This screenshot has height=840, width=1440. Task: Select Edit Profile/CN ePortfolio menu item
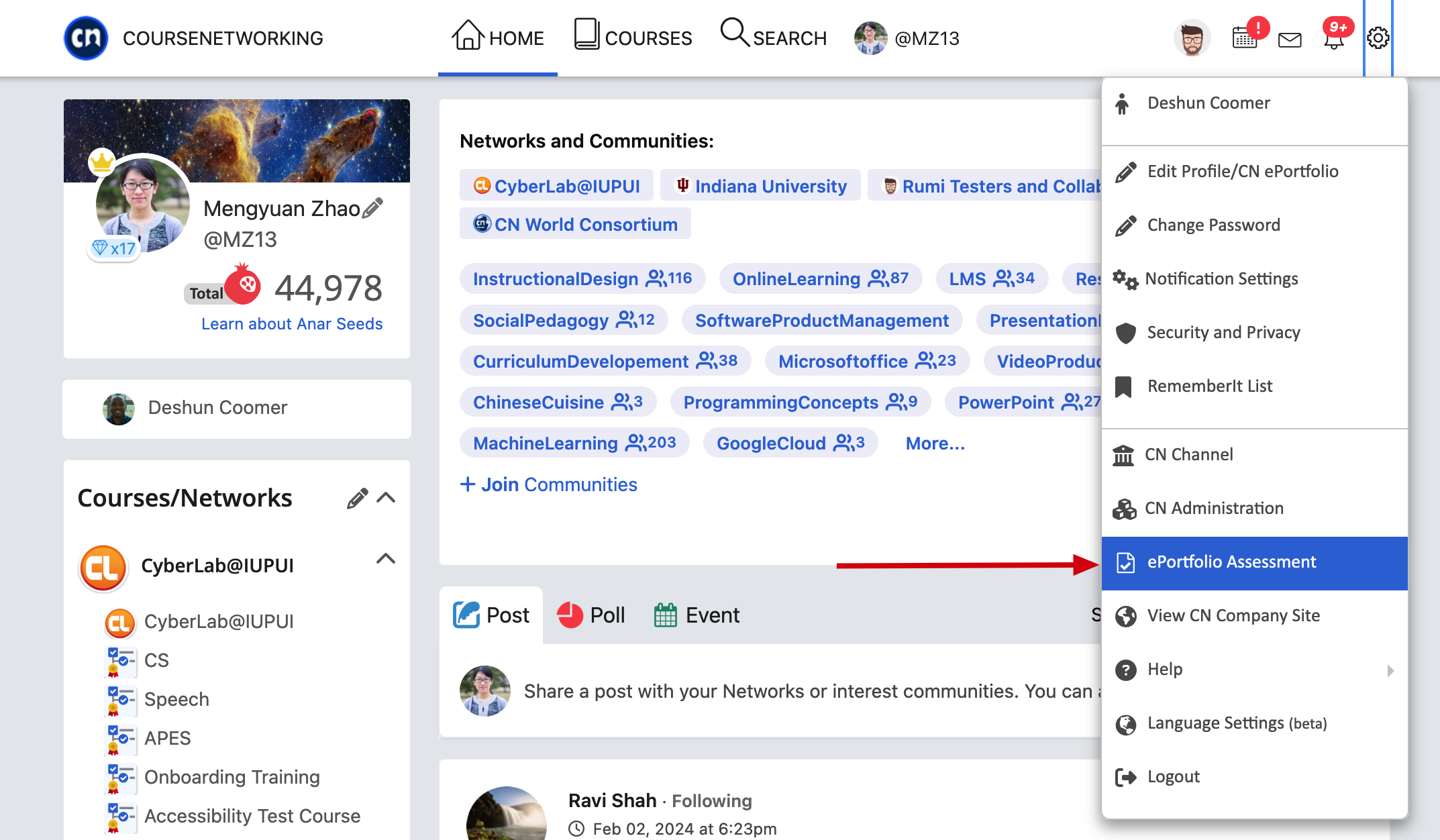tap(1255, 172)
